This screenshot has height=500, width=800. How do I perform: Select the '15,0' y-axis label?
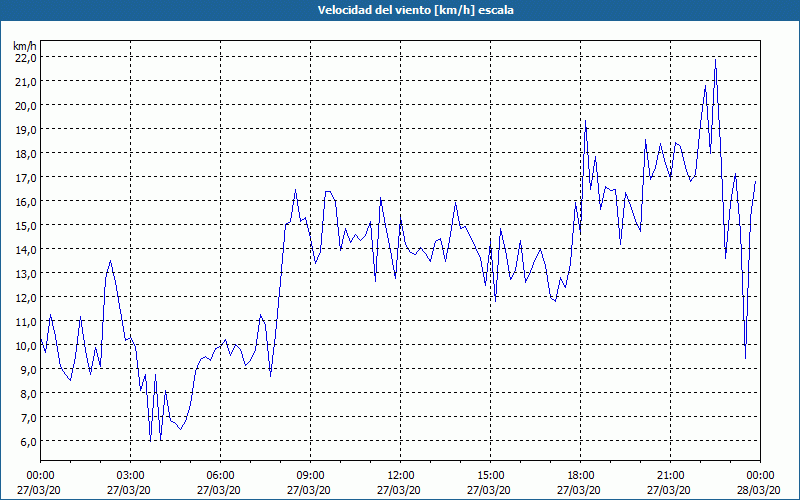coord(26,226)
